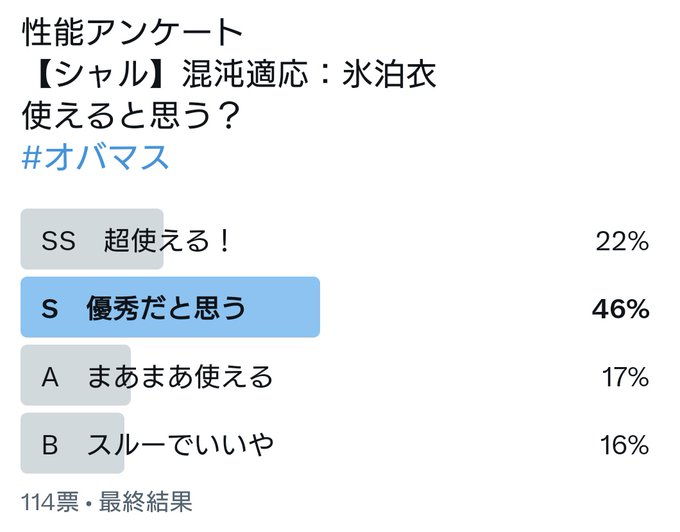Click the B rank letter
Viewport: 680px width, 532px height.
pyautogui.click(x=50, y=445)
